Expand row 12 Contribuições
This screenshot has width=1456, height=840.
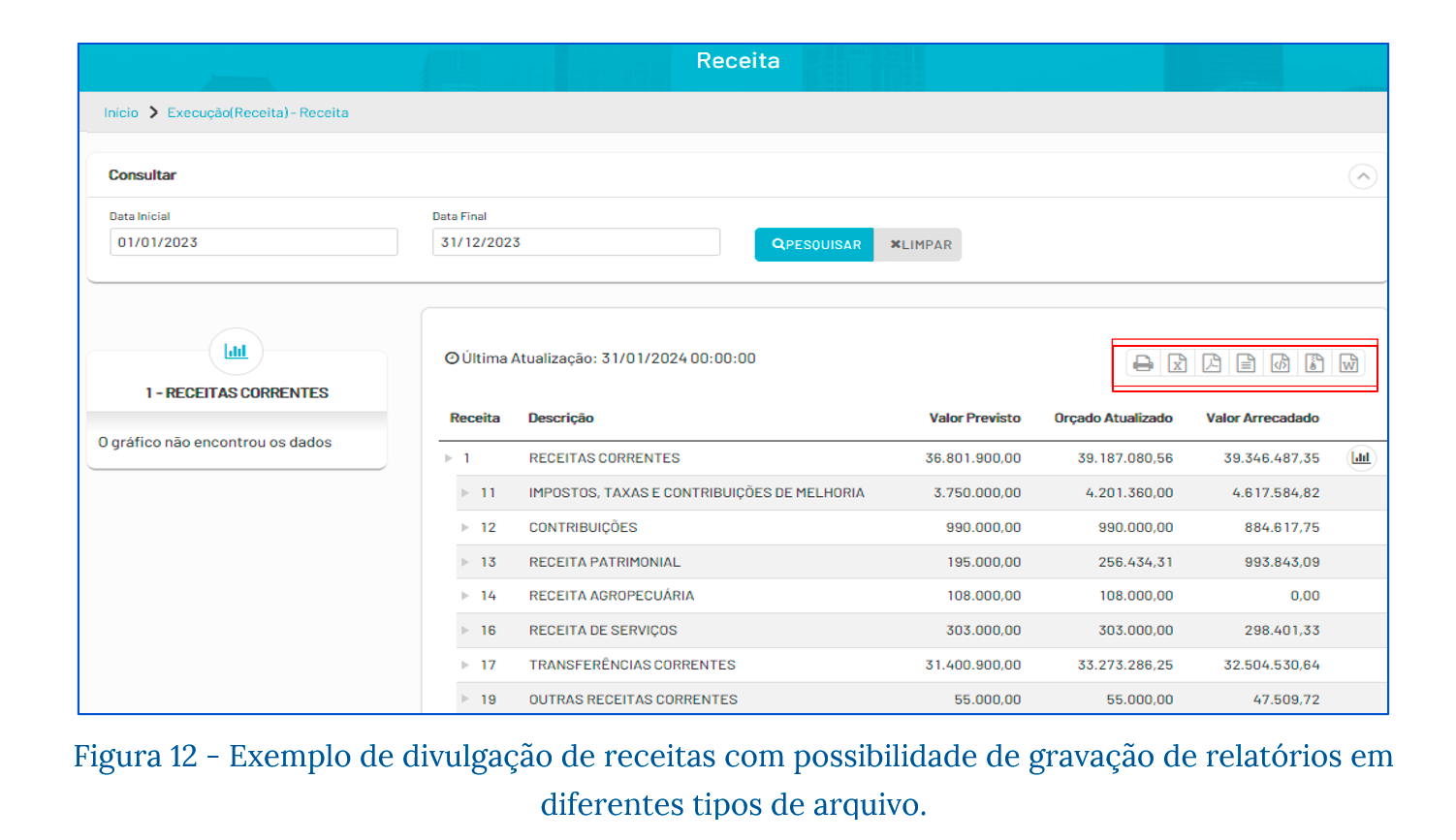pyautogui.click(x=465, y=528)
